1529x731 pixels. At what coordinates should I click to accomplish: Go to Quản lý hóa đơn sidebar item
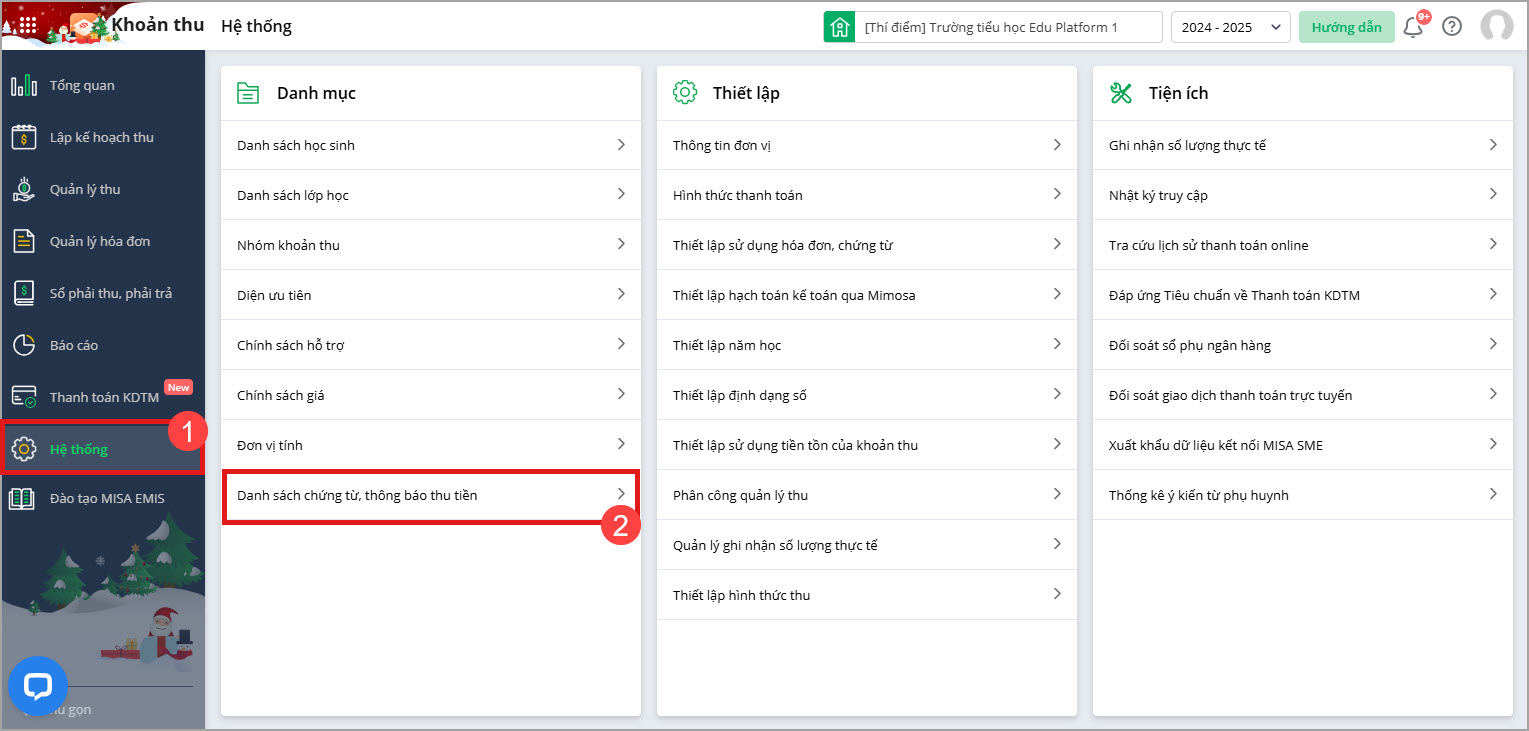(100, 241)
